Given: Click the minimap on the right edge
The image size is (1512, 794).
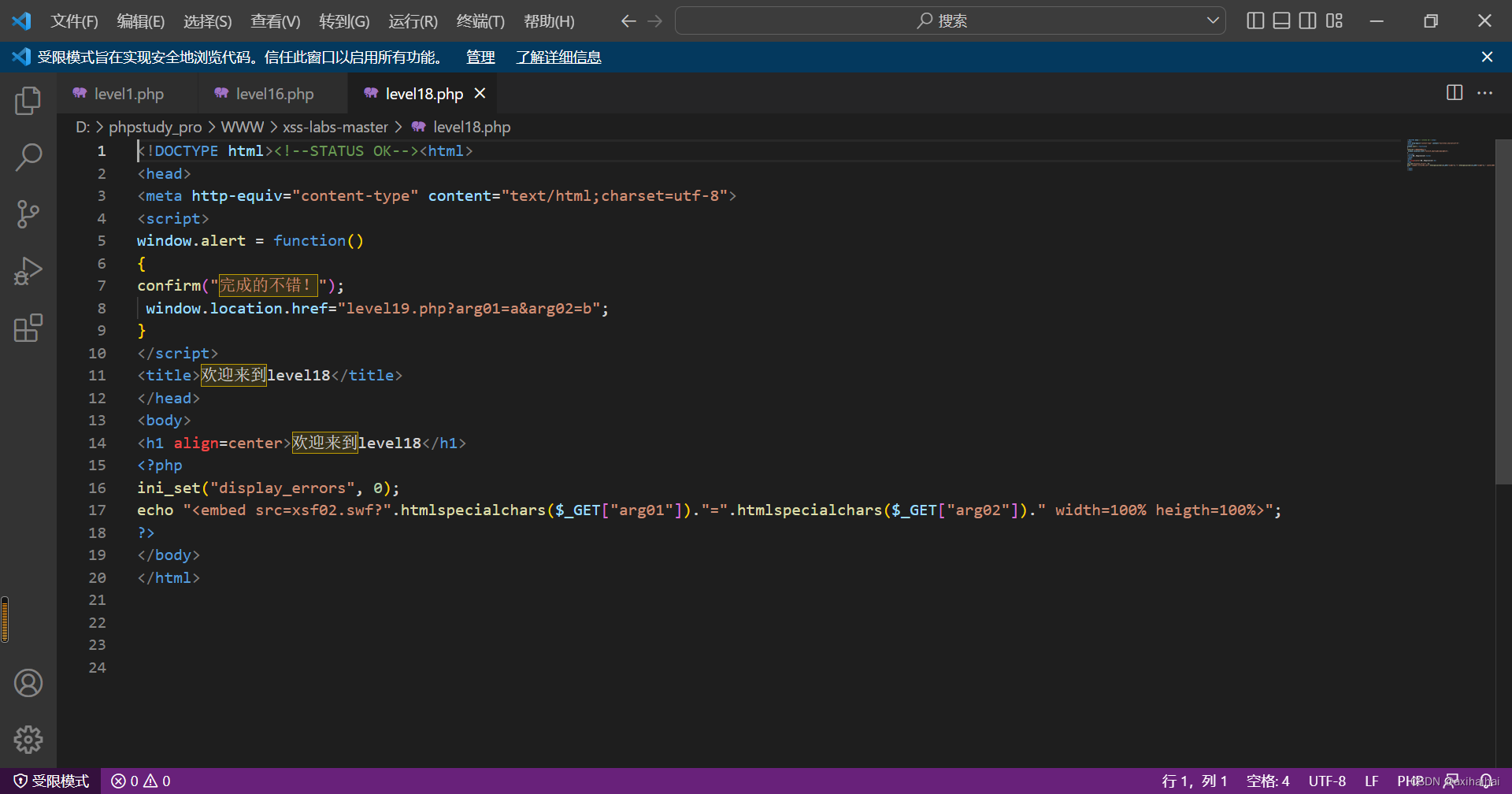Looking at the screenshot, I should pos(1449,155).
